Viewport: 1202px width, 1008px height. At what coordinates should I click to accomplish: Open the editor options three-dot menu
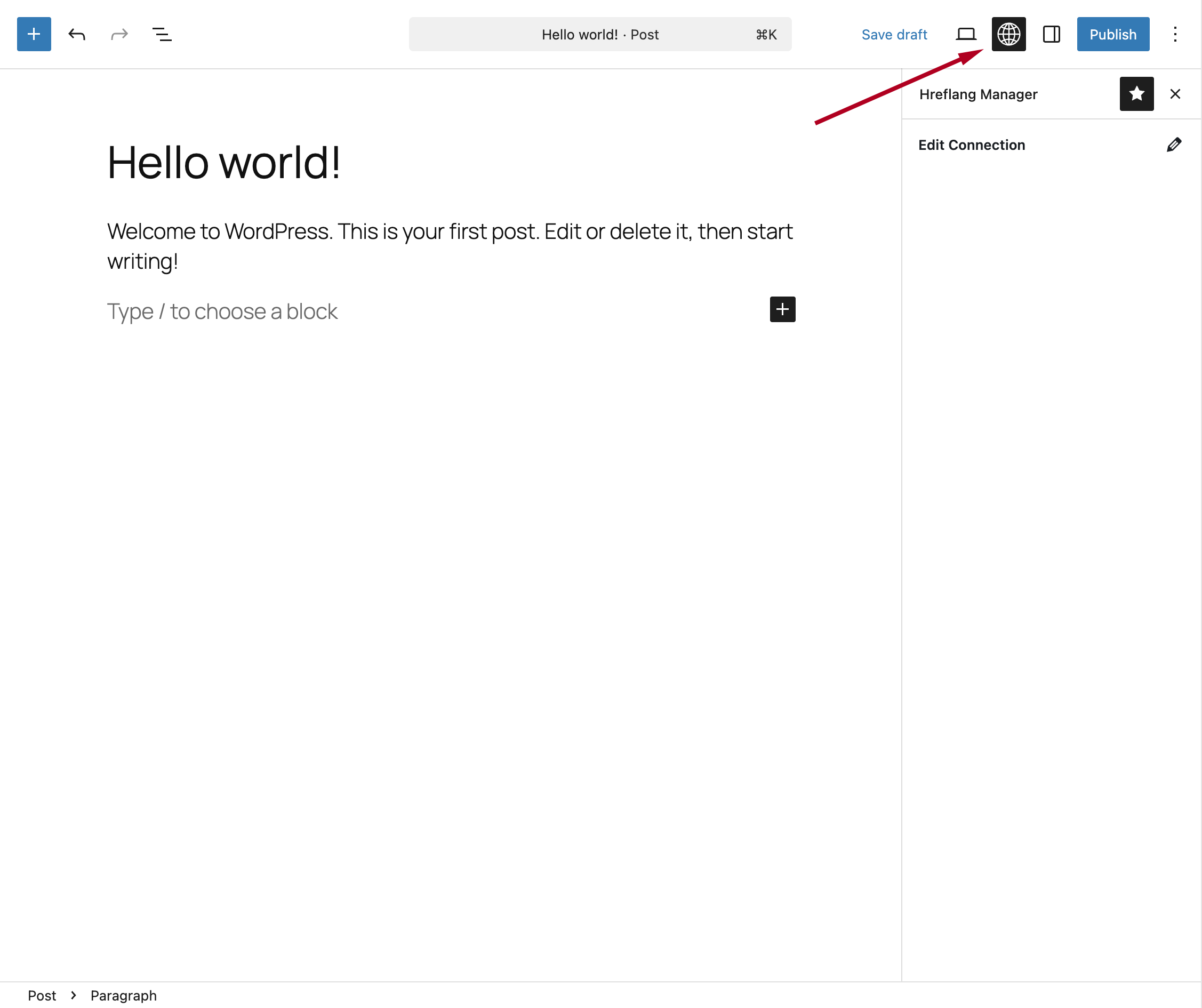(x=1175, y=34)
